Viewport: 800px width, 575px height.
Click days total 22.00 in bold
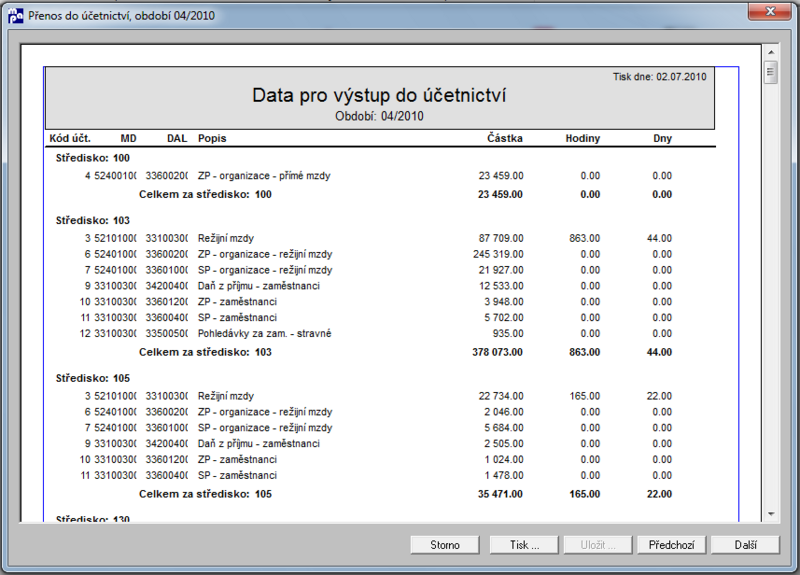click(x=659, y=494)
